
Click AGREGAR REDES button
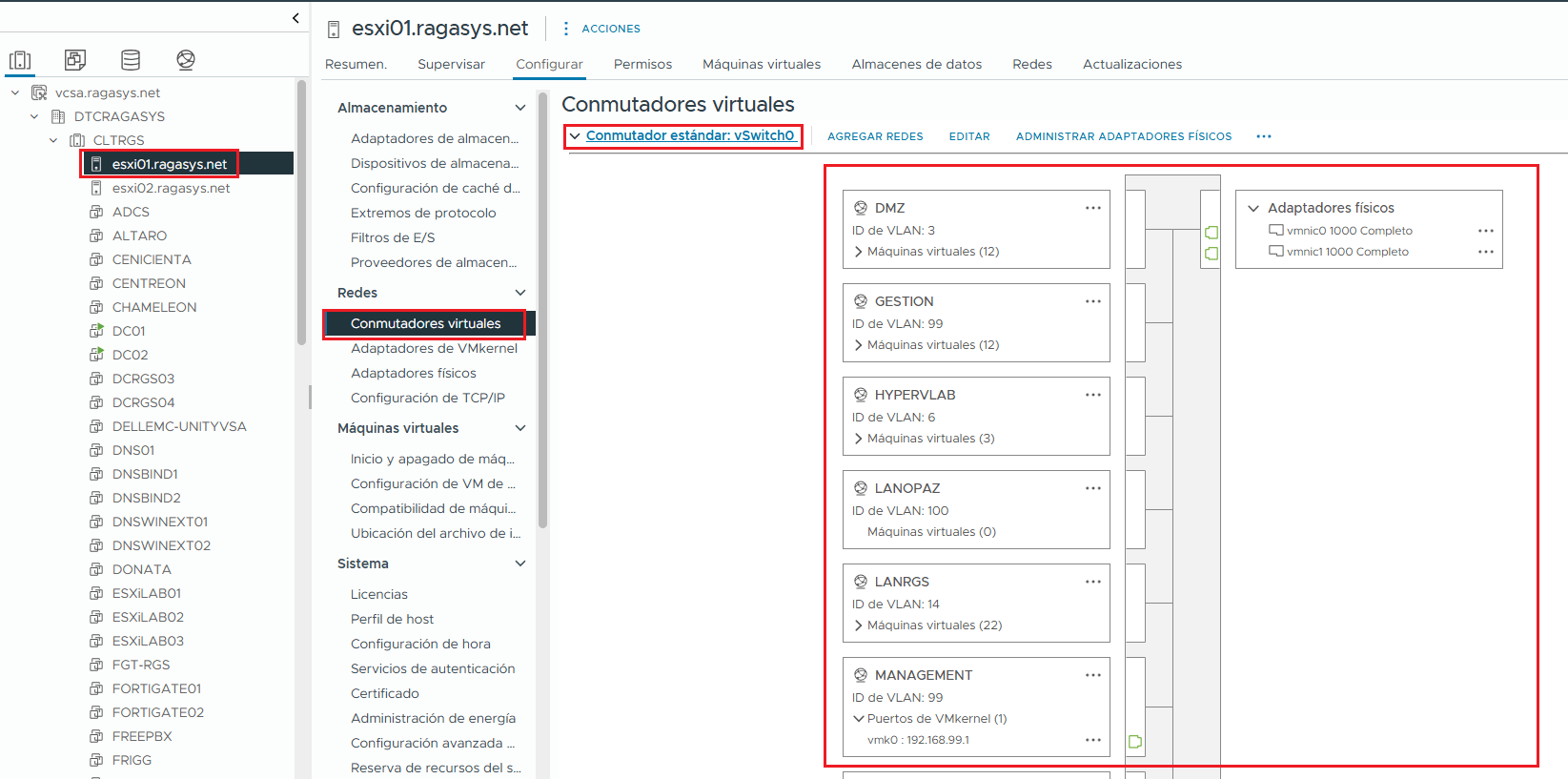pos(875,136)
